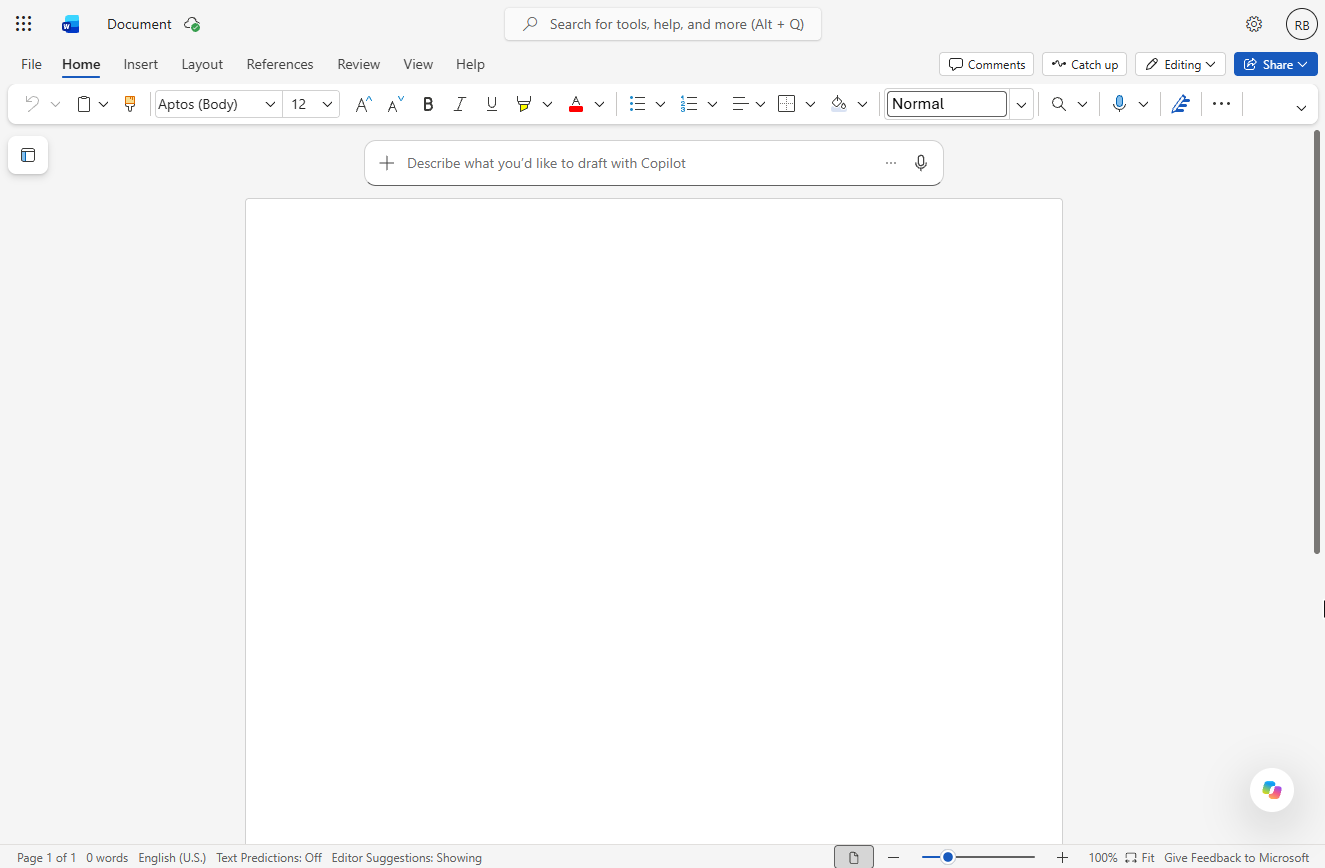Image resolution: width=1325 pixels, height=868 pixels.
Task: Insert a bulleted list
Action: pyautogui.click(x=637, y=104)
